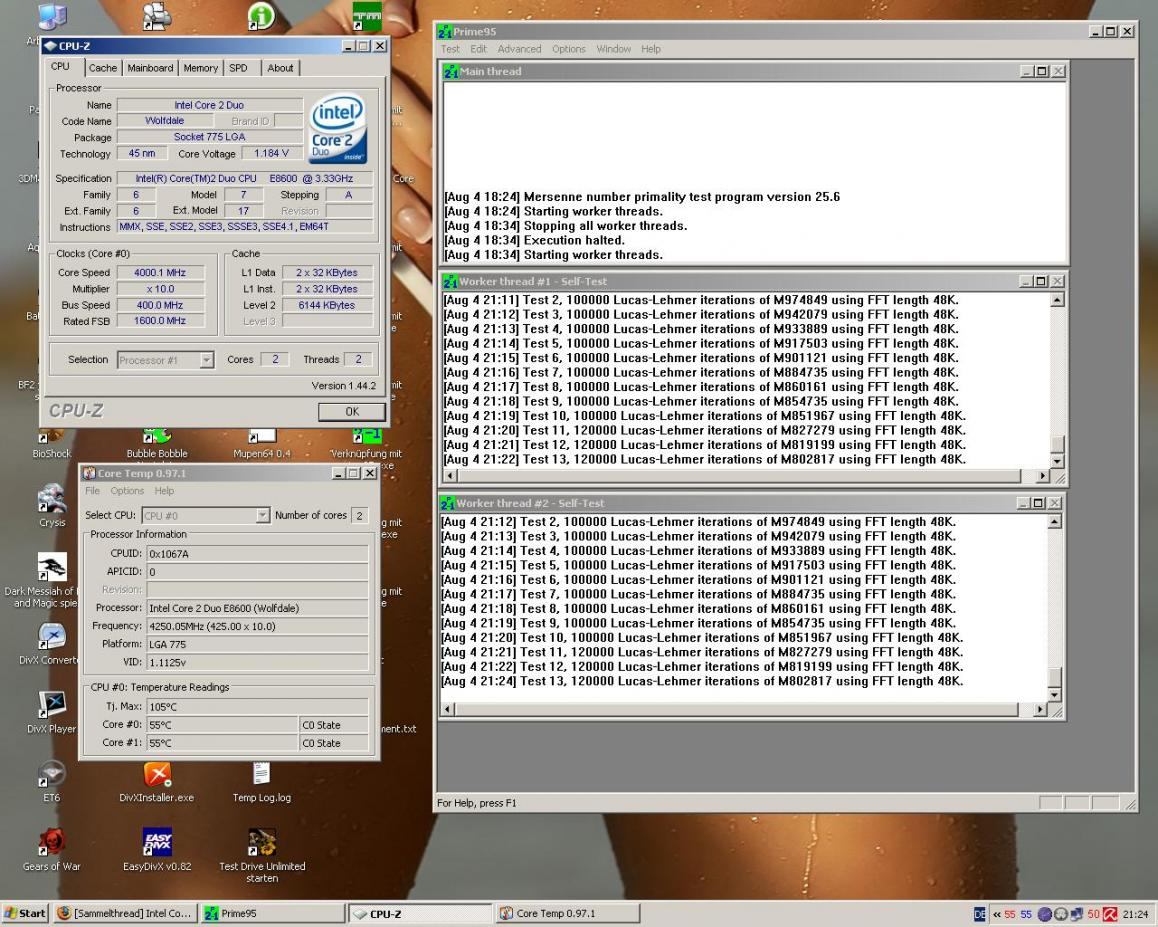This screenshot has width=1158, height=927.
Task: Open the DivX Converter desktop icon
Action: (52, 636)
